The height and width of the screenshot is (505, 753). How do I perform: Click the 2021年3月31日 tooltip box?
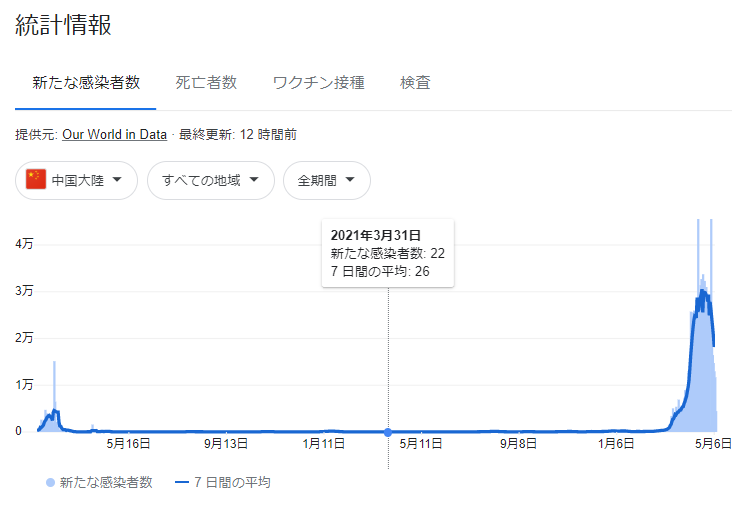click(388, 253)
